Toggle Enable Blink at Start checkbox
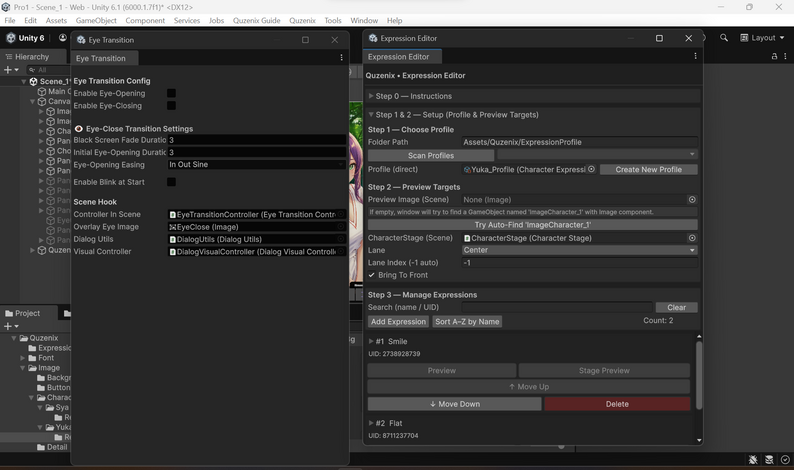This screenshot has width=794, height=470. pos(171,182)
